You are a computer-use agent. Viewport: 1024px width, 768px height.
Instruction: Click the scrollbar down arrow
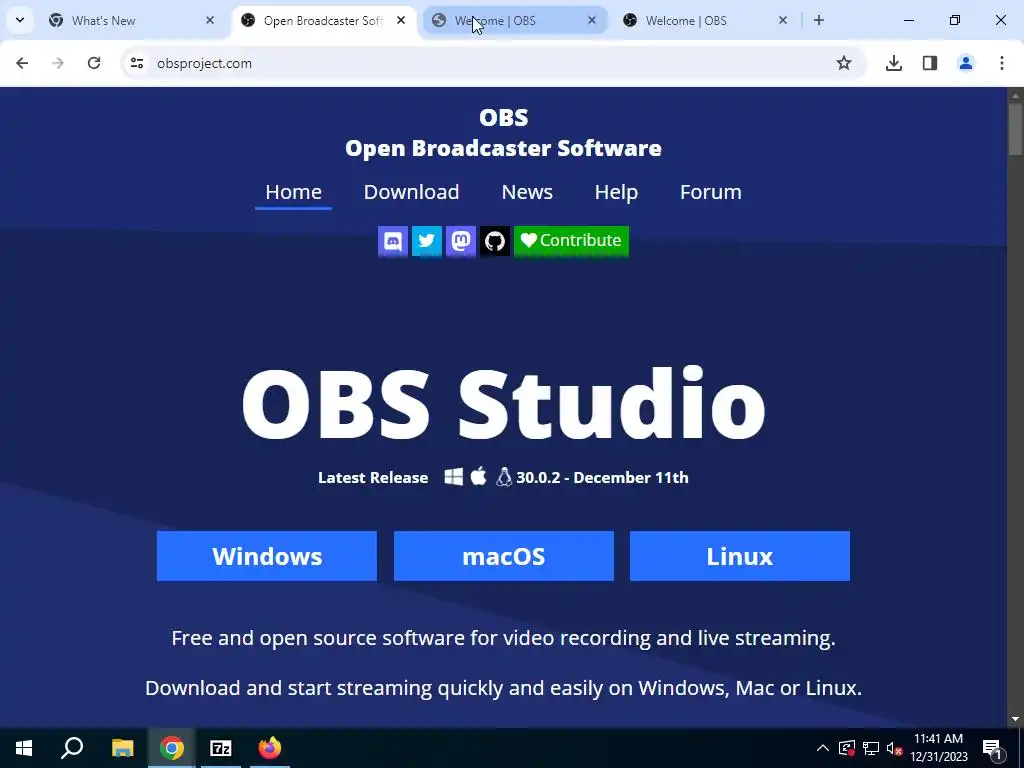pos(1015,719)
